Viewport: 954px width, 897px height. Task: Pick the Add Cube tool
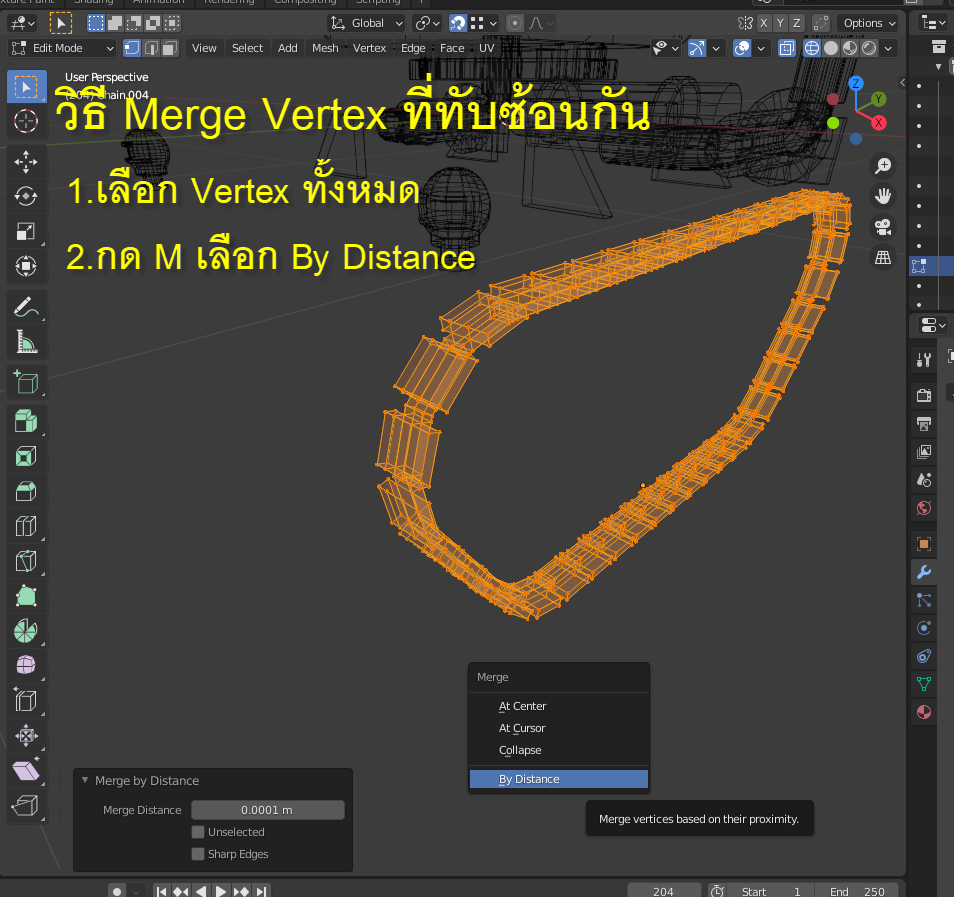[26, 382]
